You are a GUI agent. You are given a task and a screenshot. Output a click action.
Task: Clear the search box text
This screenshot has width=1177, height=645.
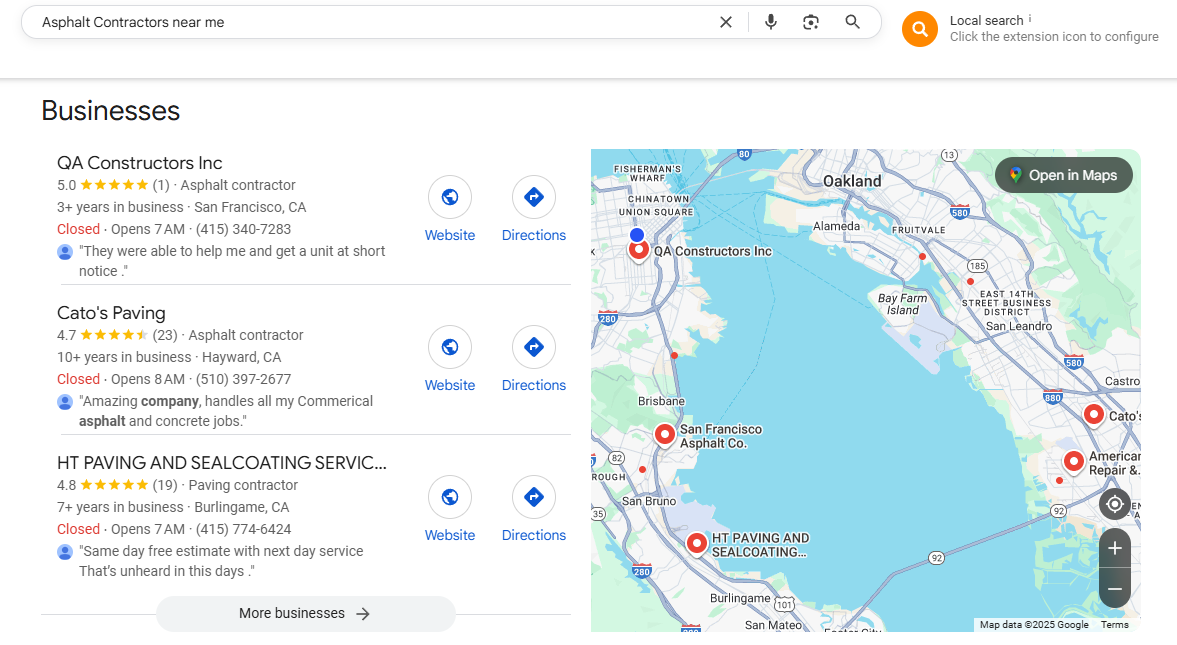click(726, 22)
